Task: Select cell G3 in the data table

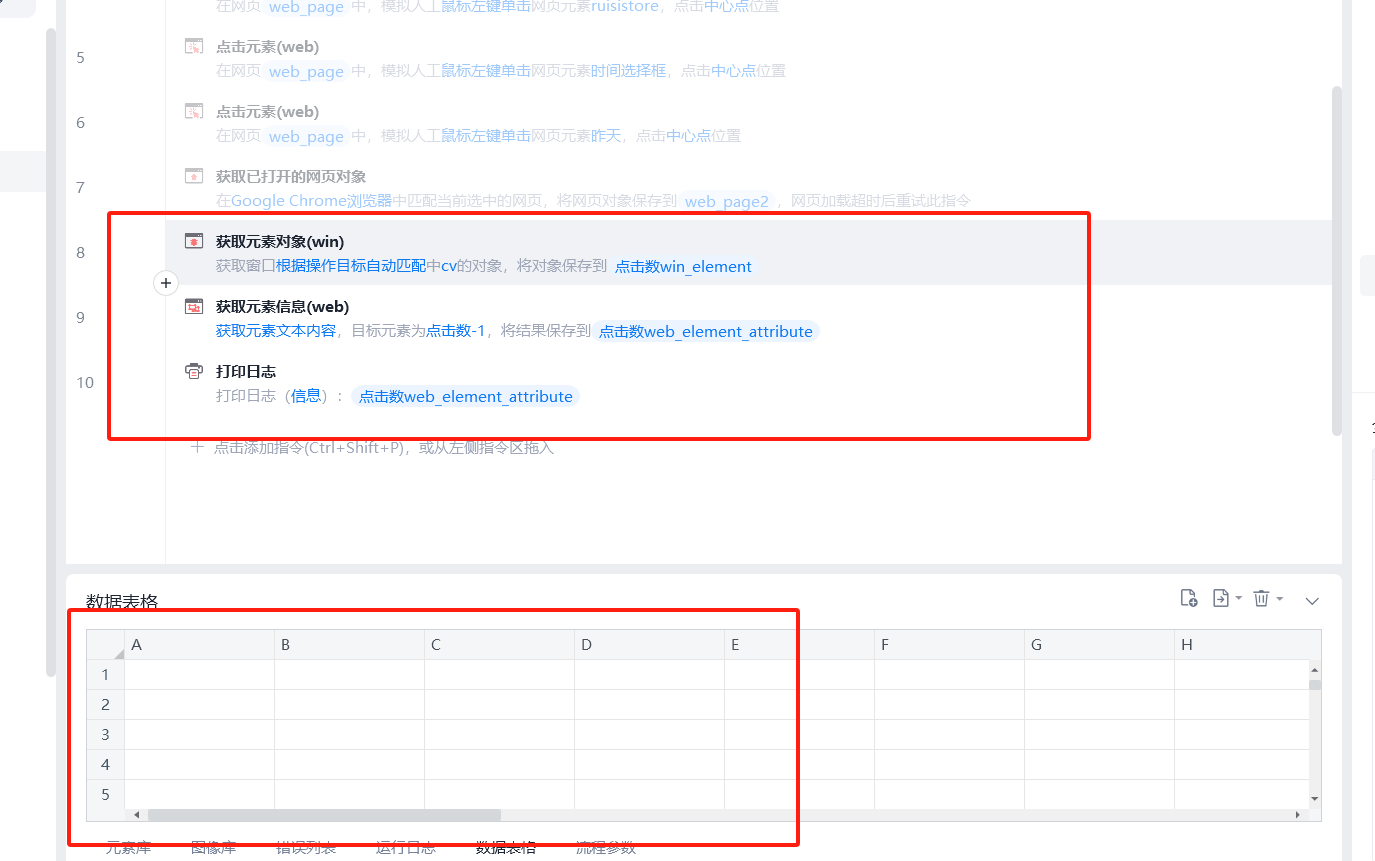Action: click(x=1100, y=735)
